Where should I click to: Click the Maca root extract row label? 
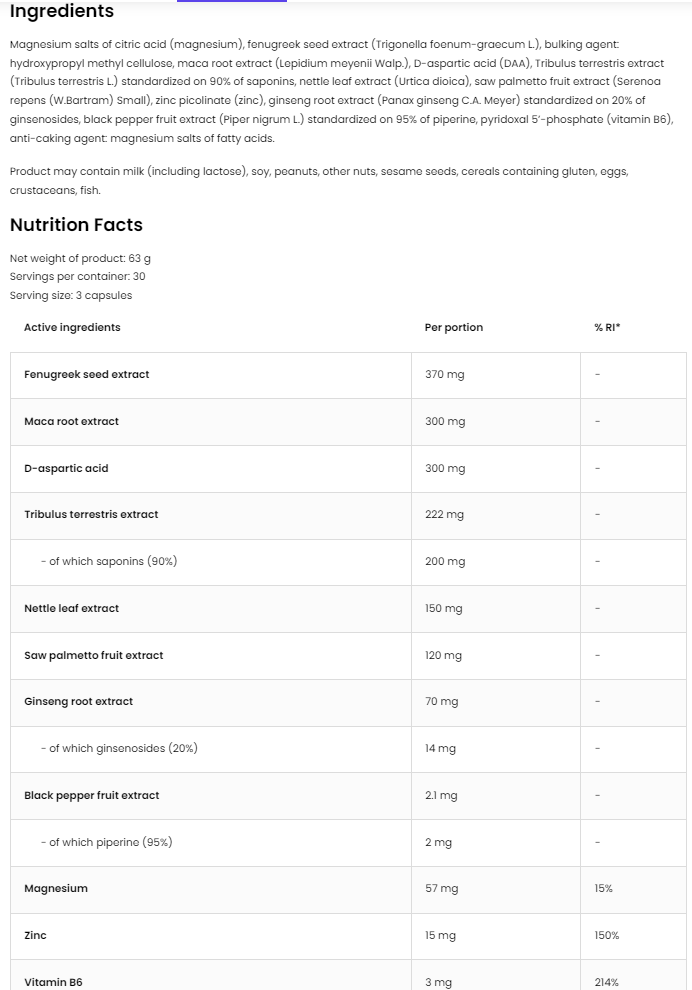click(71, 422)
